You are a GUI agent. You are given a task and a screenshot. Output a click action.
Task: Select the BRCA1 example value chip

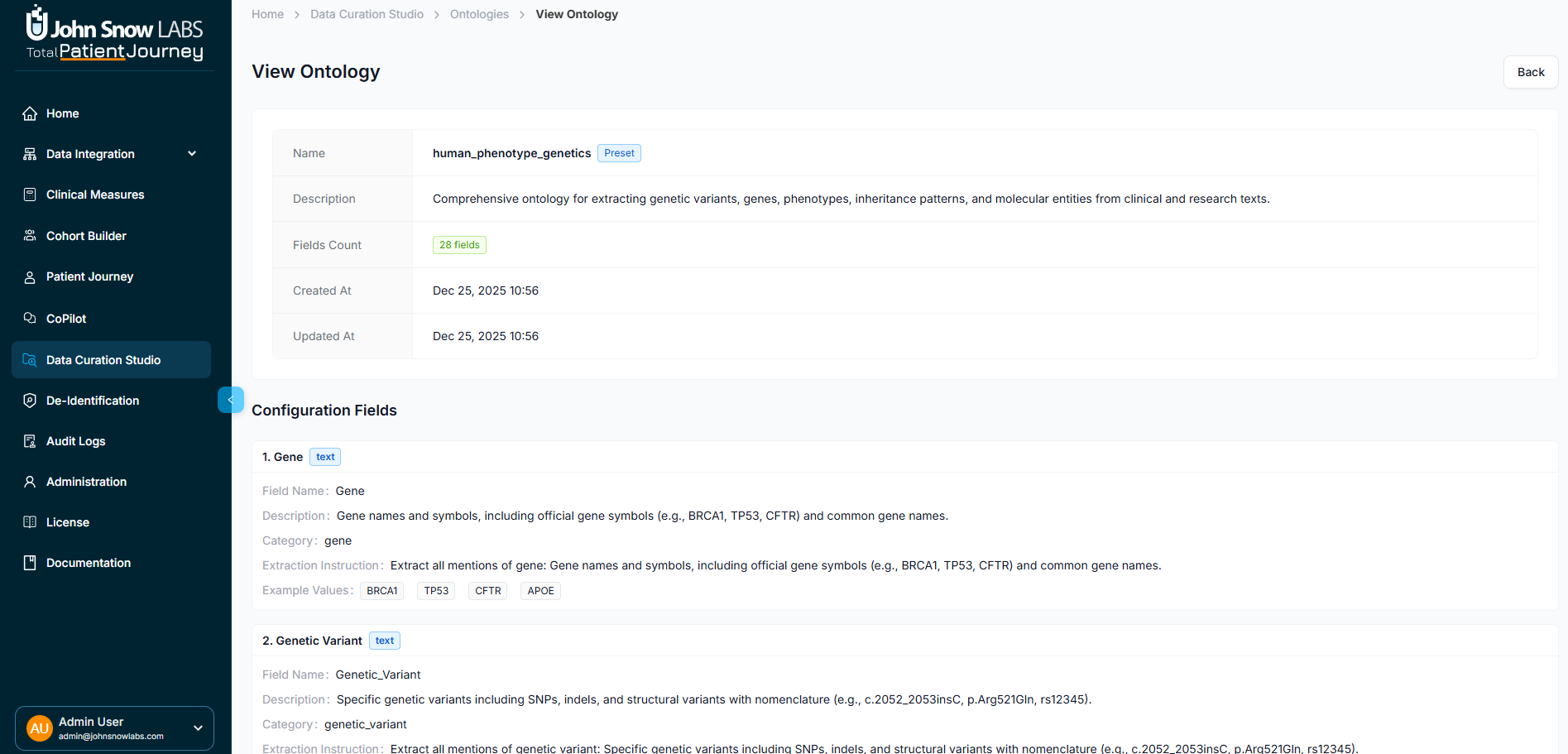pos(381,590)
